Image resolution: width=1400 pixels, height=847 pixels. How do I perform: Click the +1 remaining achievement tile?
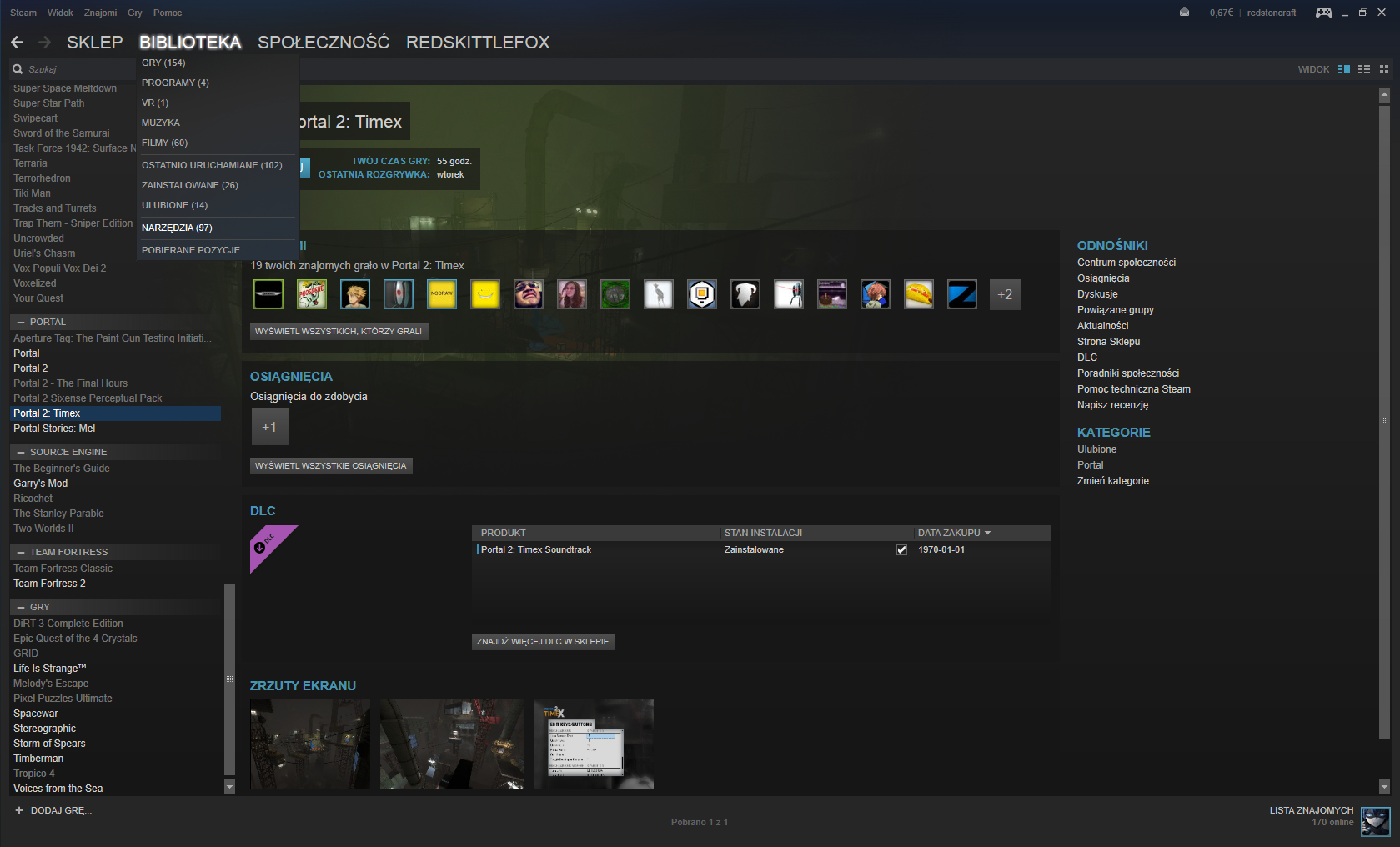[x=269, y=427]
